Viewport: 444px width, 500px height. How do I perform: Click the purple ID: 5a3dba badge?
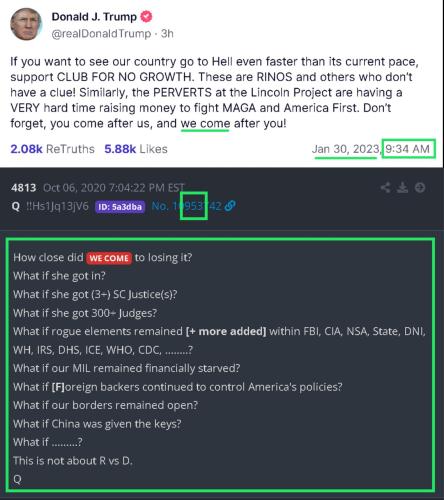coord(120,207)
